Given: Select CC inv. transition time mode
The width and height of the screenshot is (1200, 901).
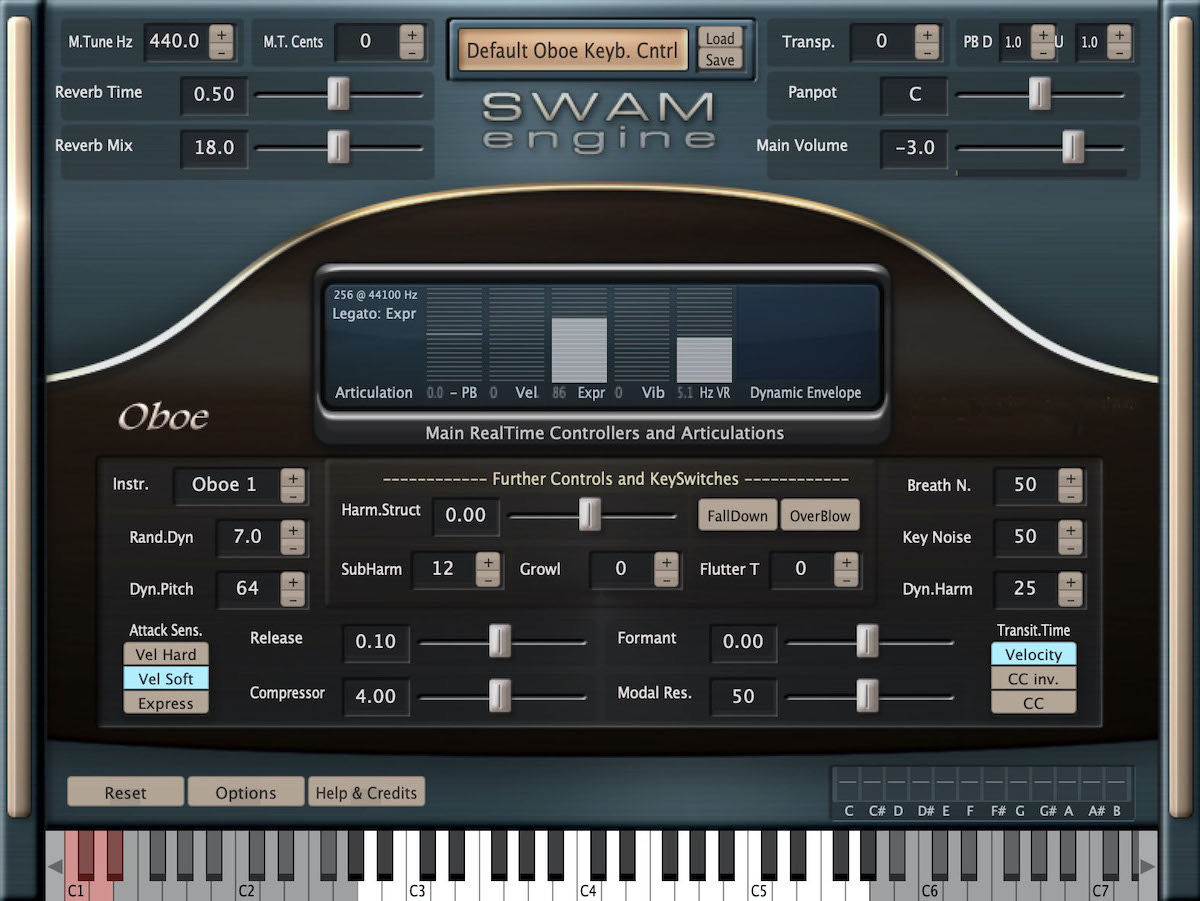Looking at the screenshot, I should [x=1034, y=679].
